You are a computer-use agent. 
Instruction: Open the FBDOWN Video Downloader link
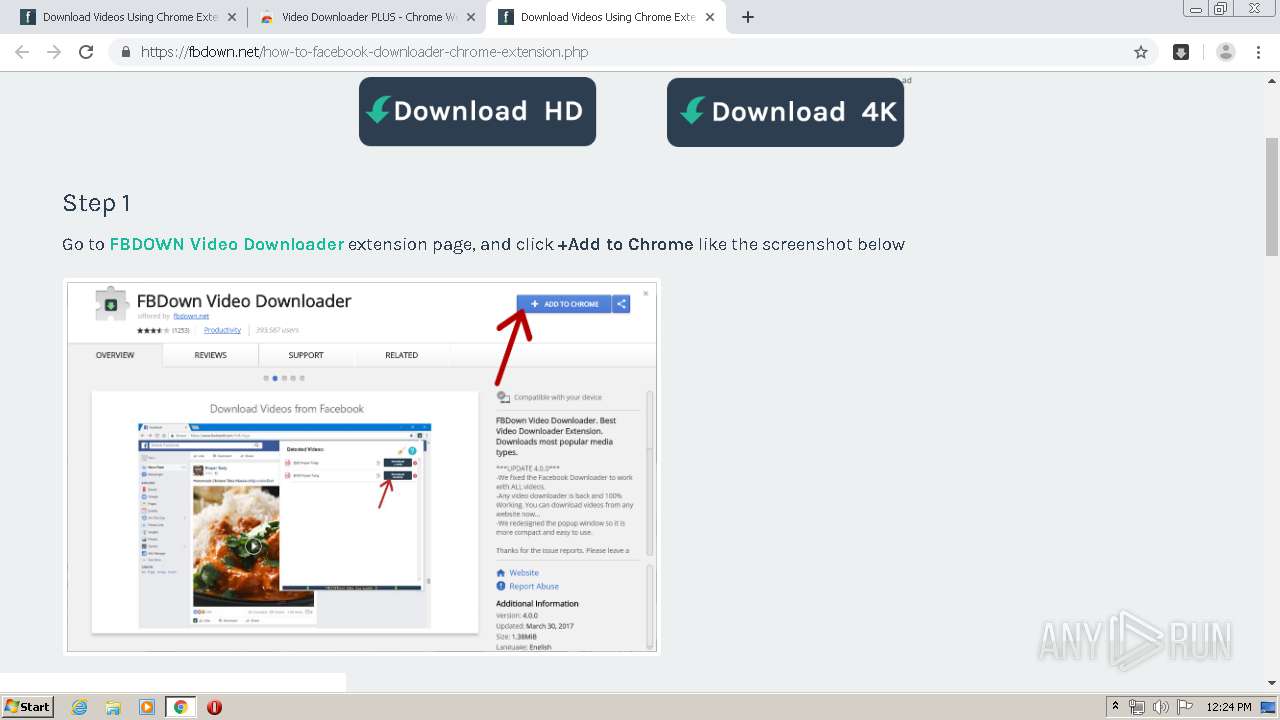tap(227, 244)
